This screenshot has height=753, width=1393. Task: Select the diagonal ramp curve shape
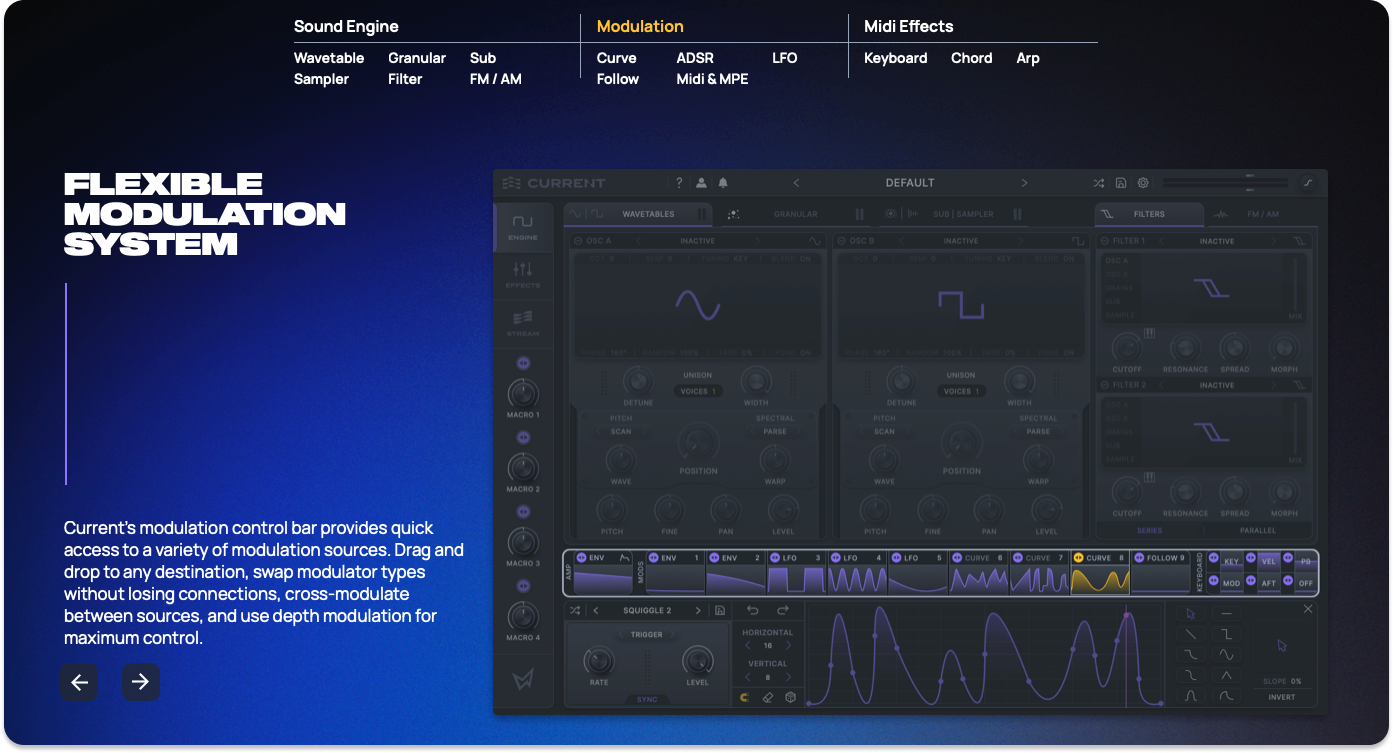click(1190, 634)
